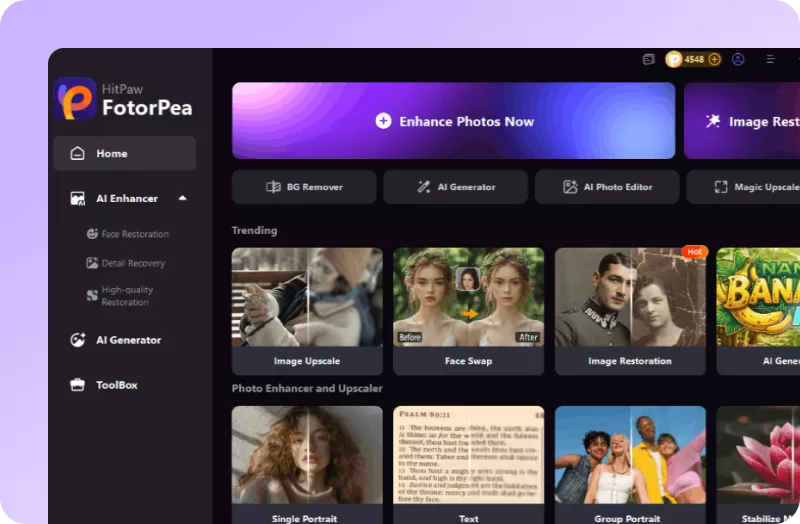Click the AI Generator sidebar icon

[x=77, y=340]
